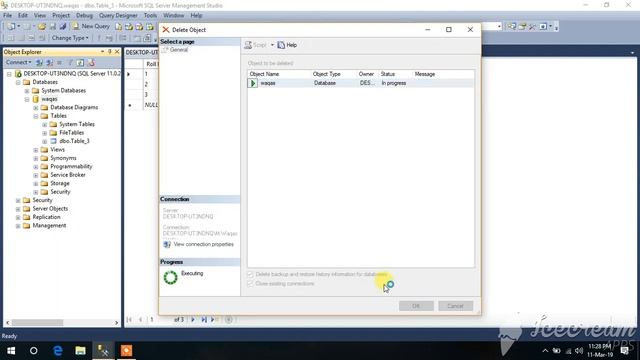Select the waqas row in object list

click(361, 83)
